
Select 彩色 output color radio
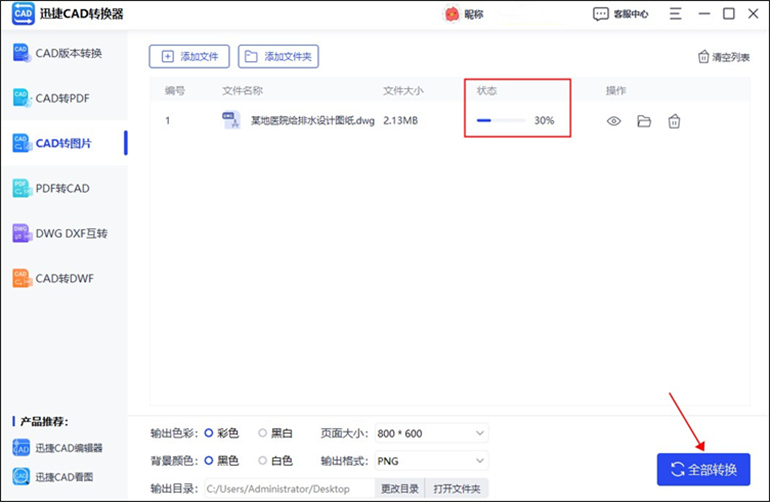(209, 433)
